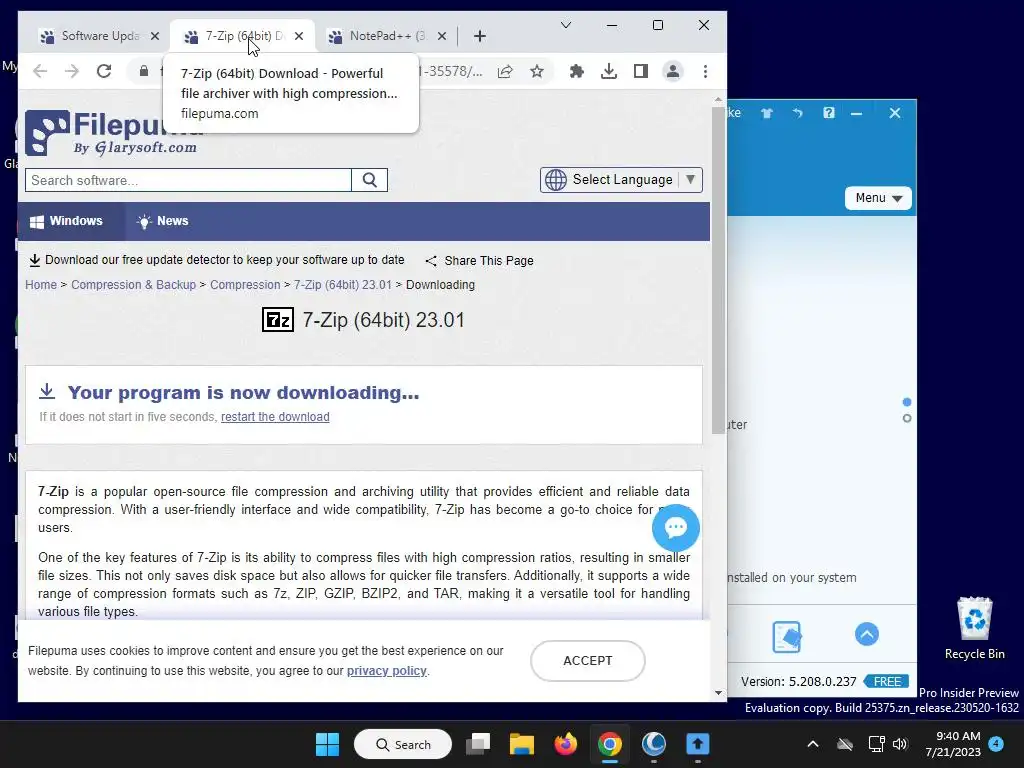Click the Compression breadcrumb link
1024x768 pixels.
pyautogui.click(x=245, y=285)
